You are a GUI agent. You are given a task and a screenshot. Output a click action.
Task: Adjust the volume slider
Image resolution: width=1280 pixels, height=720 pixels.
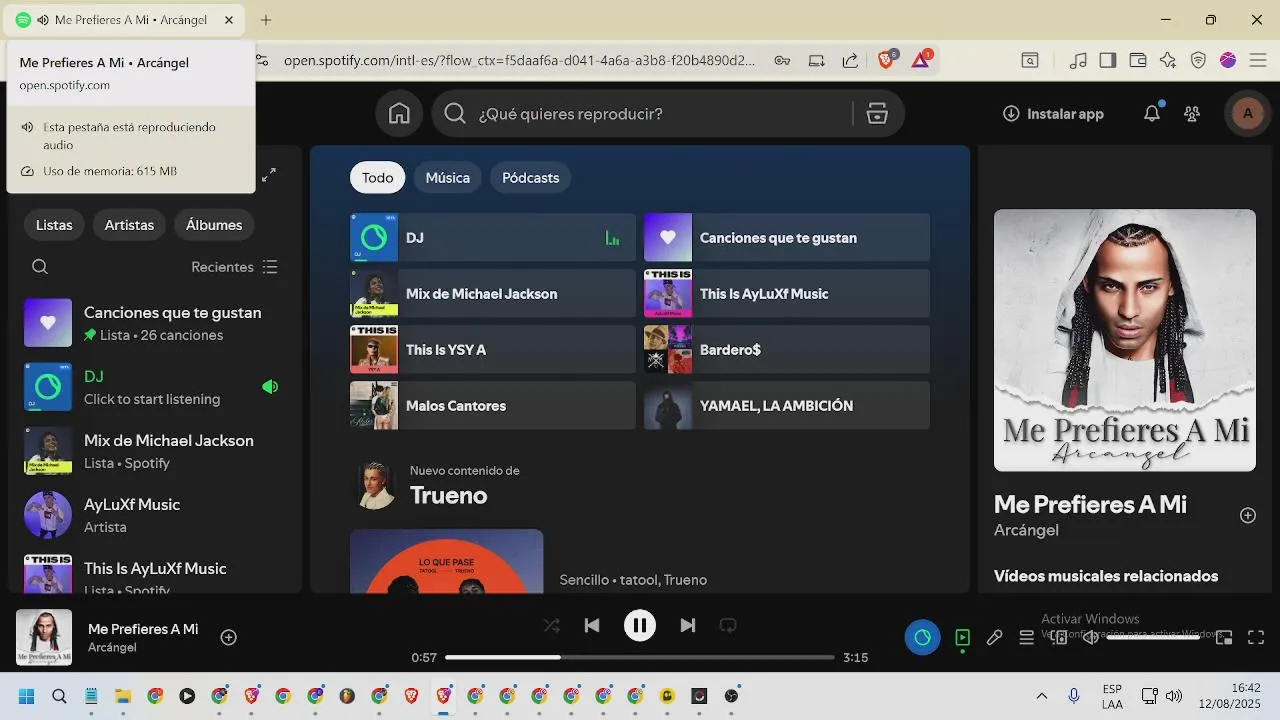1153,637
